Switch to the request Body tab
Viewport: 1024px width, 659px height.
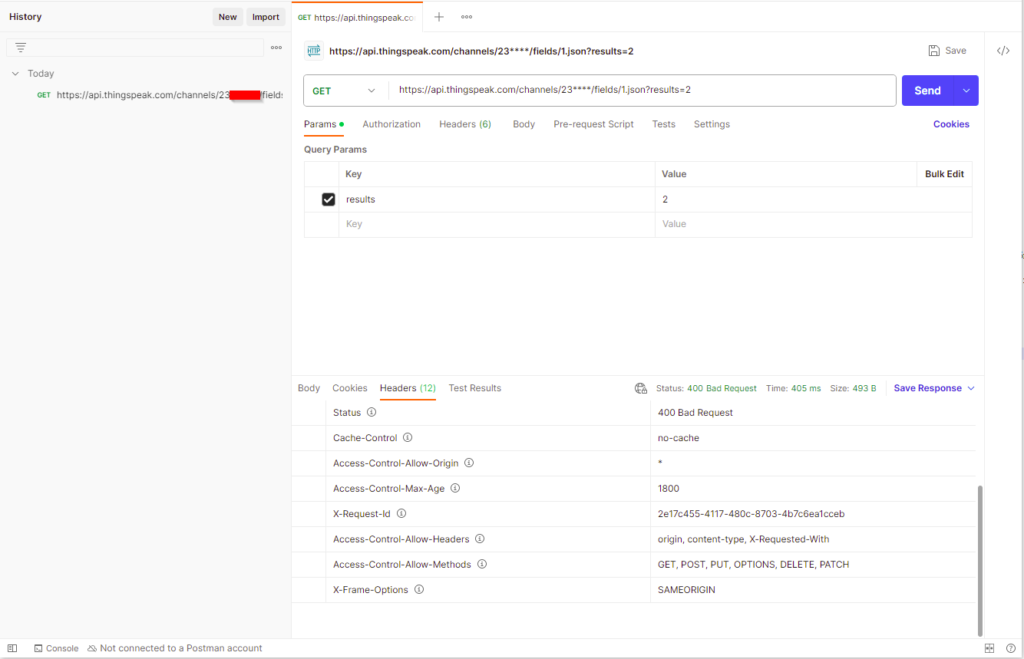(524, 124)
